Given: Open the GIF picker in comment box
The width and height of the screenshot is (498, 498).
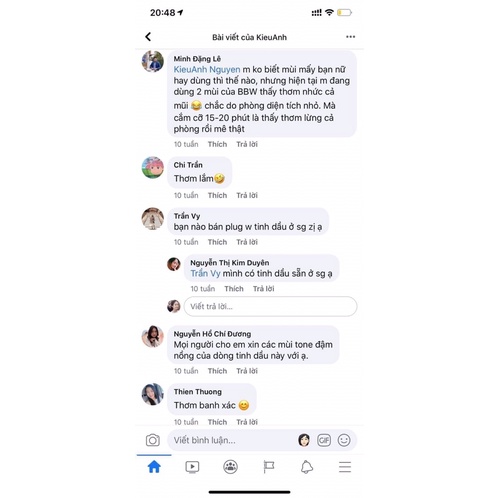Looking at the screenshot, I should [324, 440].
